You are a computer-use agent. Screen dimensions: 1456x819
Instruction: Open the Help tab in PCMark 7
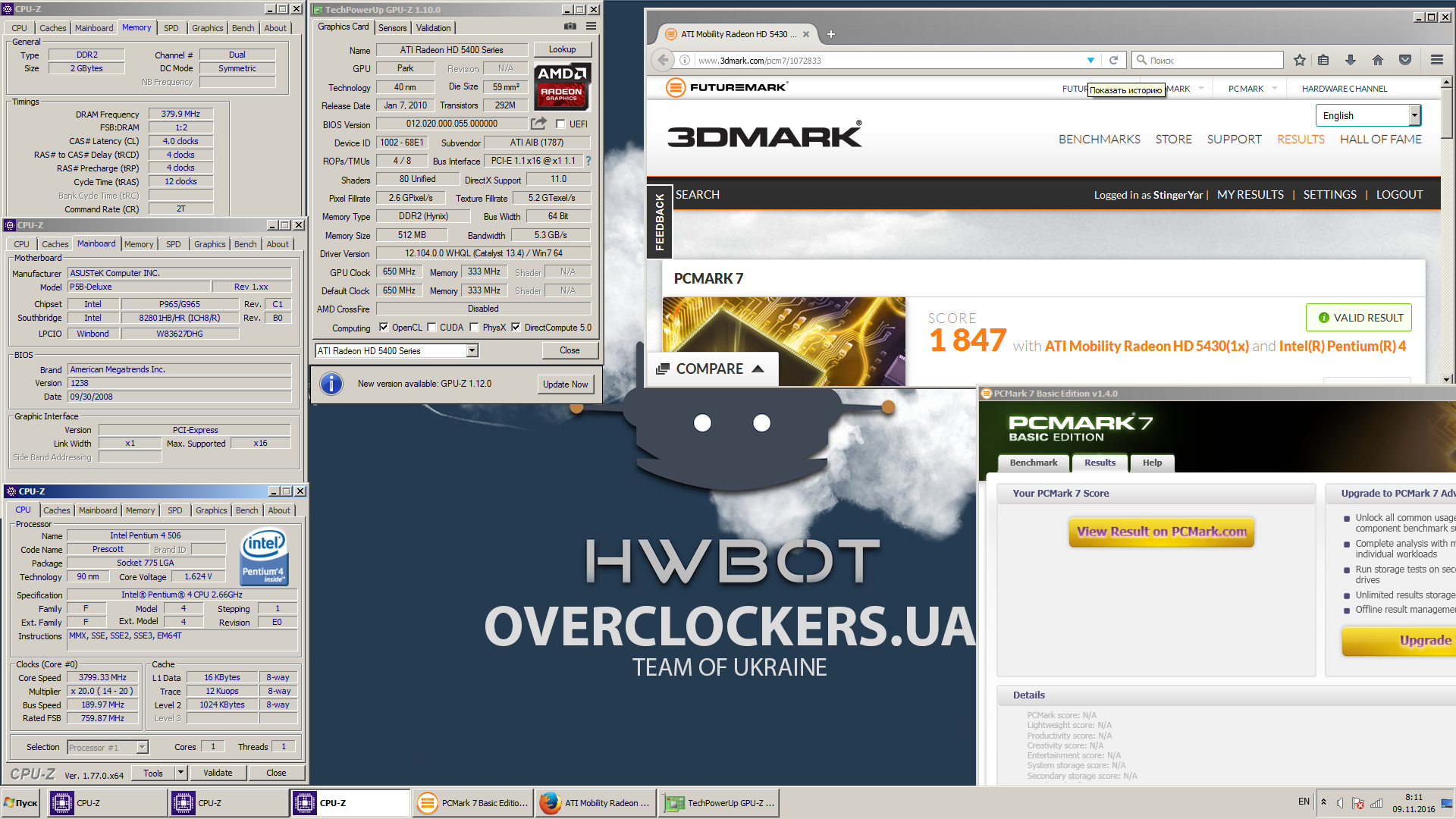click(1152, 463)
